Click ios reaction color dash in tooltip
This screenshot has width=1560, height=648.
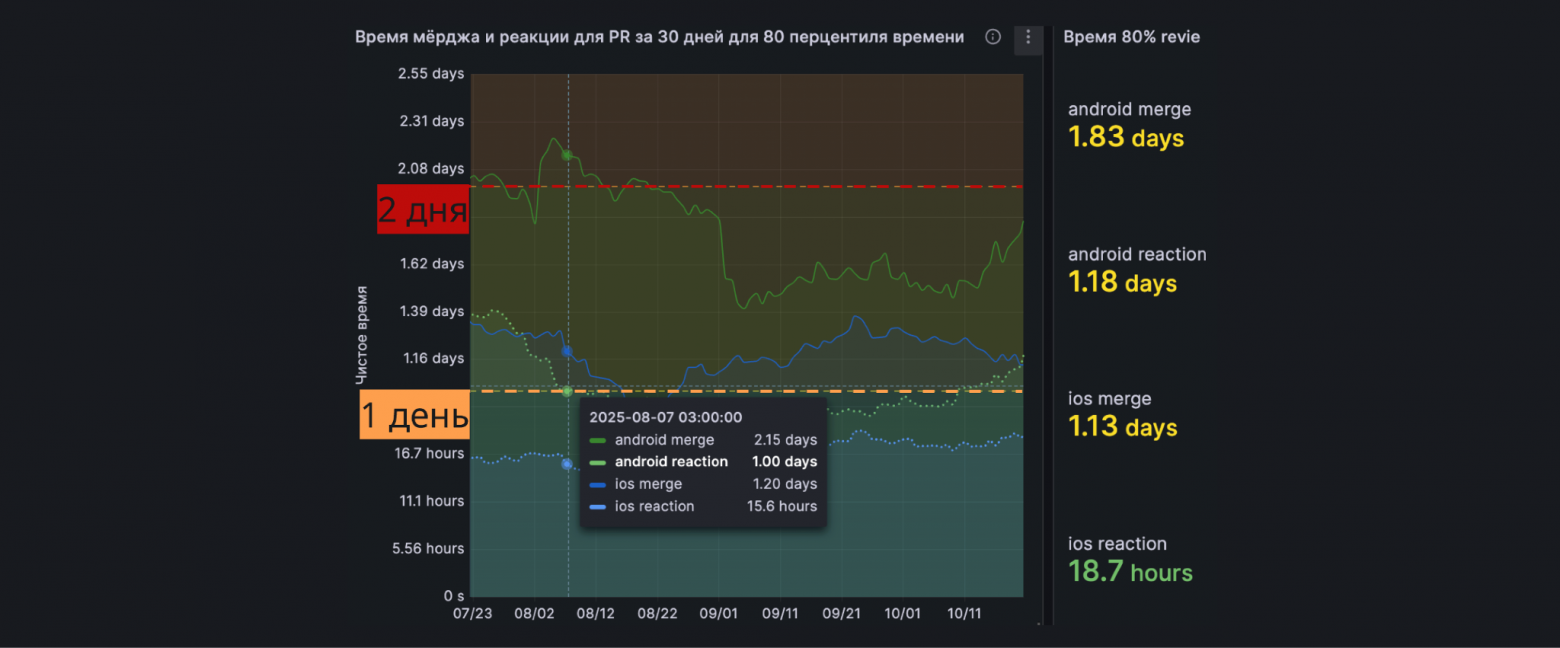point(598,507)
